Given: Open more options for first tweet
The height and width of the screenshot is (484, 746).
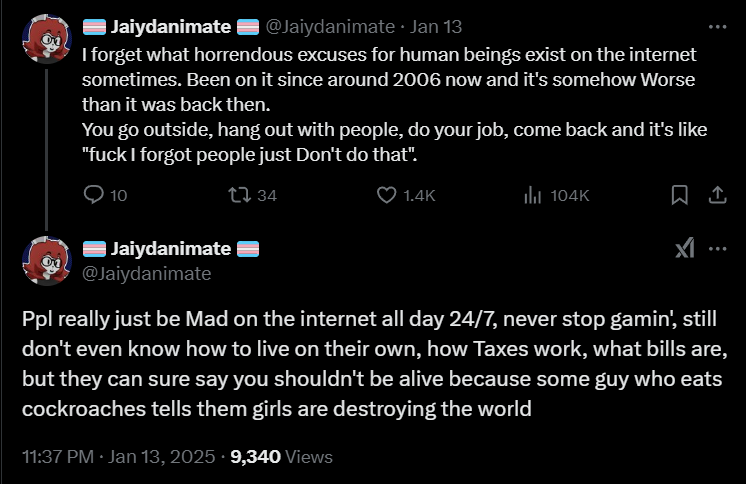Looking at the screenshot, I should pyautogui.click(x=717, y=27).
